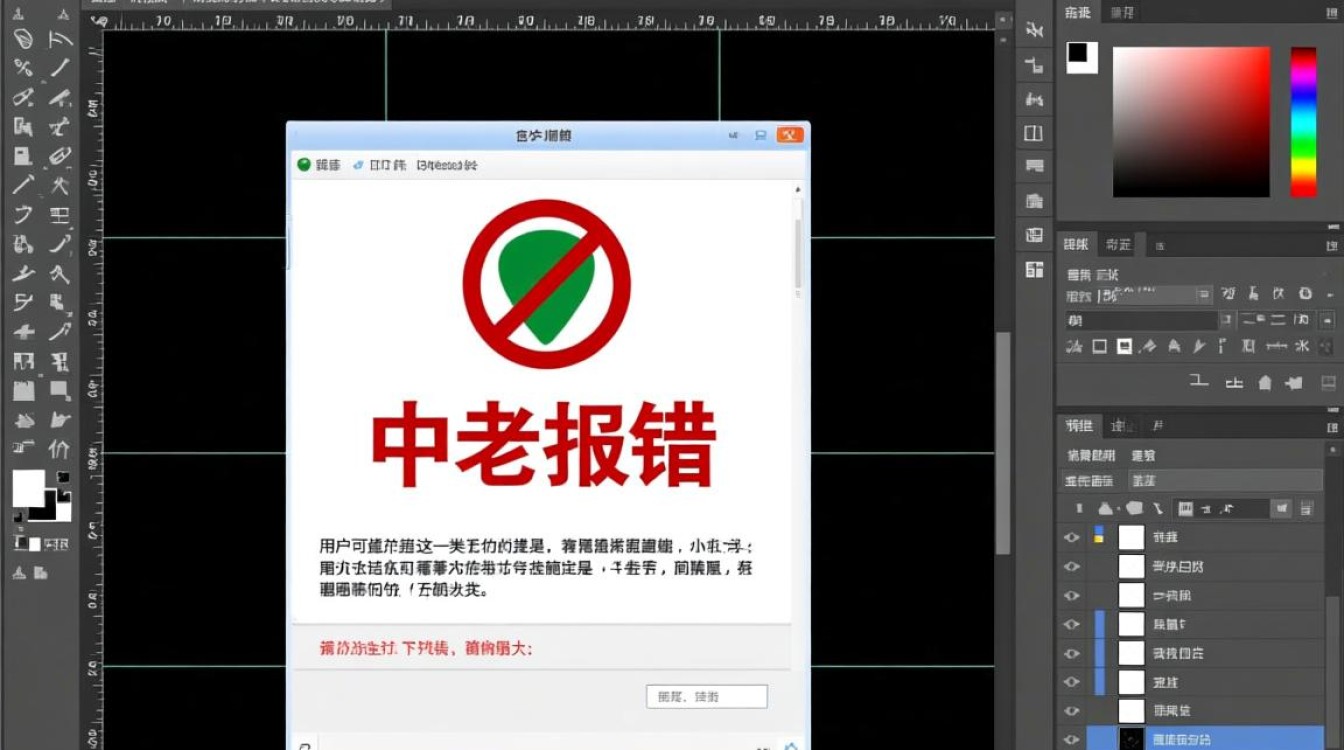Switch to the second tab beside the color panel
Image resolution: width=1344 pixels, height=750 pixels.
pos(1121,12)
